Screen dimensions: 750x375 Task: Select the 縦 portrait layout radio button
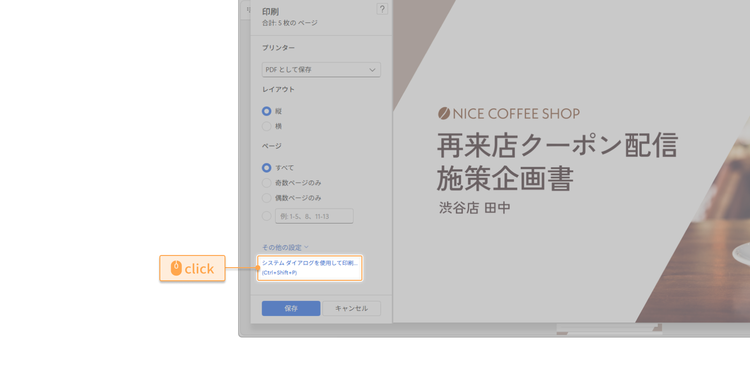pos(266,111)
